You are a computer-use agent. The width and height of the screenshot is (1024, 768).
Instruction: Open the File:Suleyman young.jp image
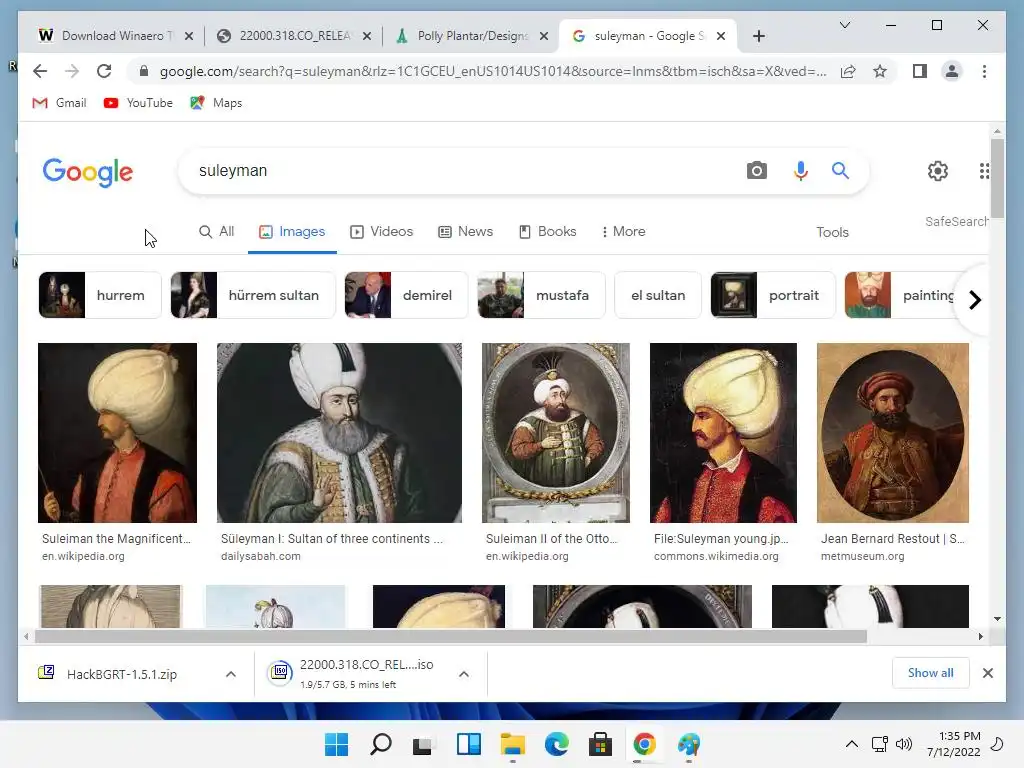pos(723,432)
